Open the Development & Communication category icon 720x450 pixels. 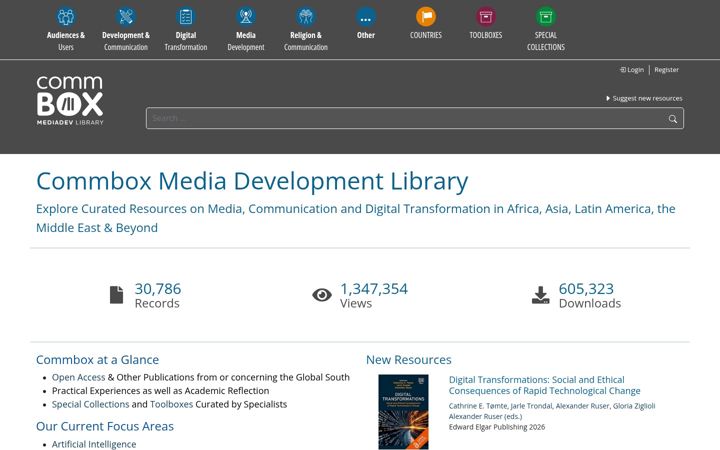126,17
